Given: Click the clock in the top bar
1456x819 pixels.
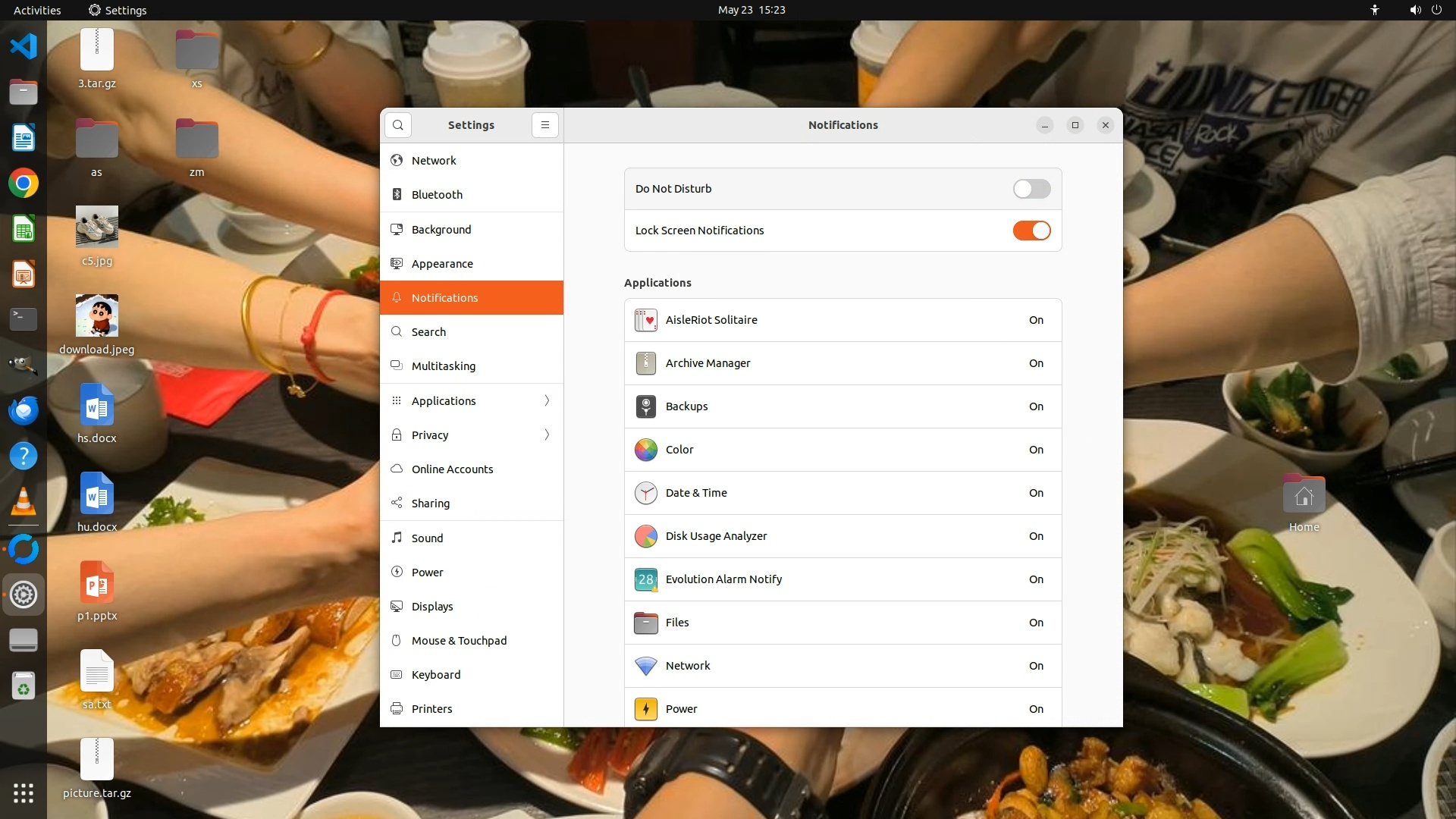Looking at the screenshot, I should click(751, 10).
